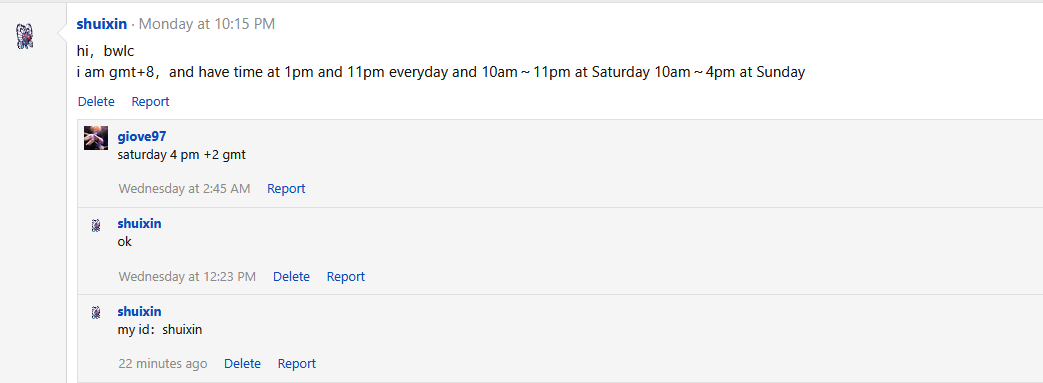
Task: Click shuixin's small avatar beside 'ok' comment
Action: [96, 225]
